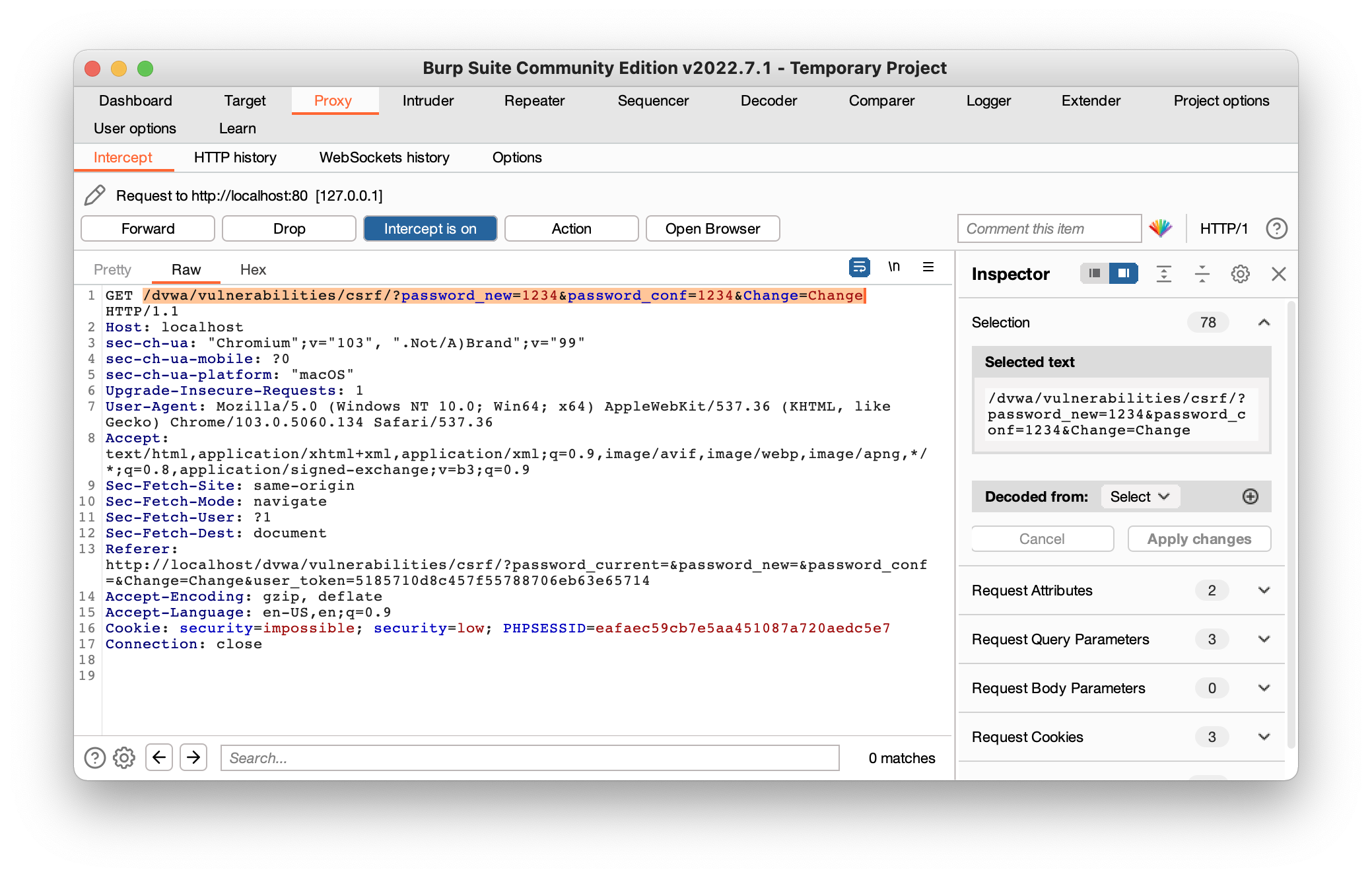Open the Decoder tab
1372x878 pixels.
769,100
